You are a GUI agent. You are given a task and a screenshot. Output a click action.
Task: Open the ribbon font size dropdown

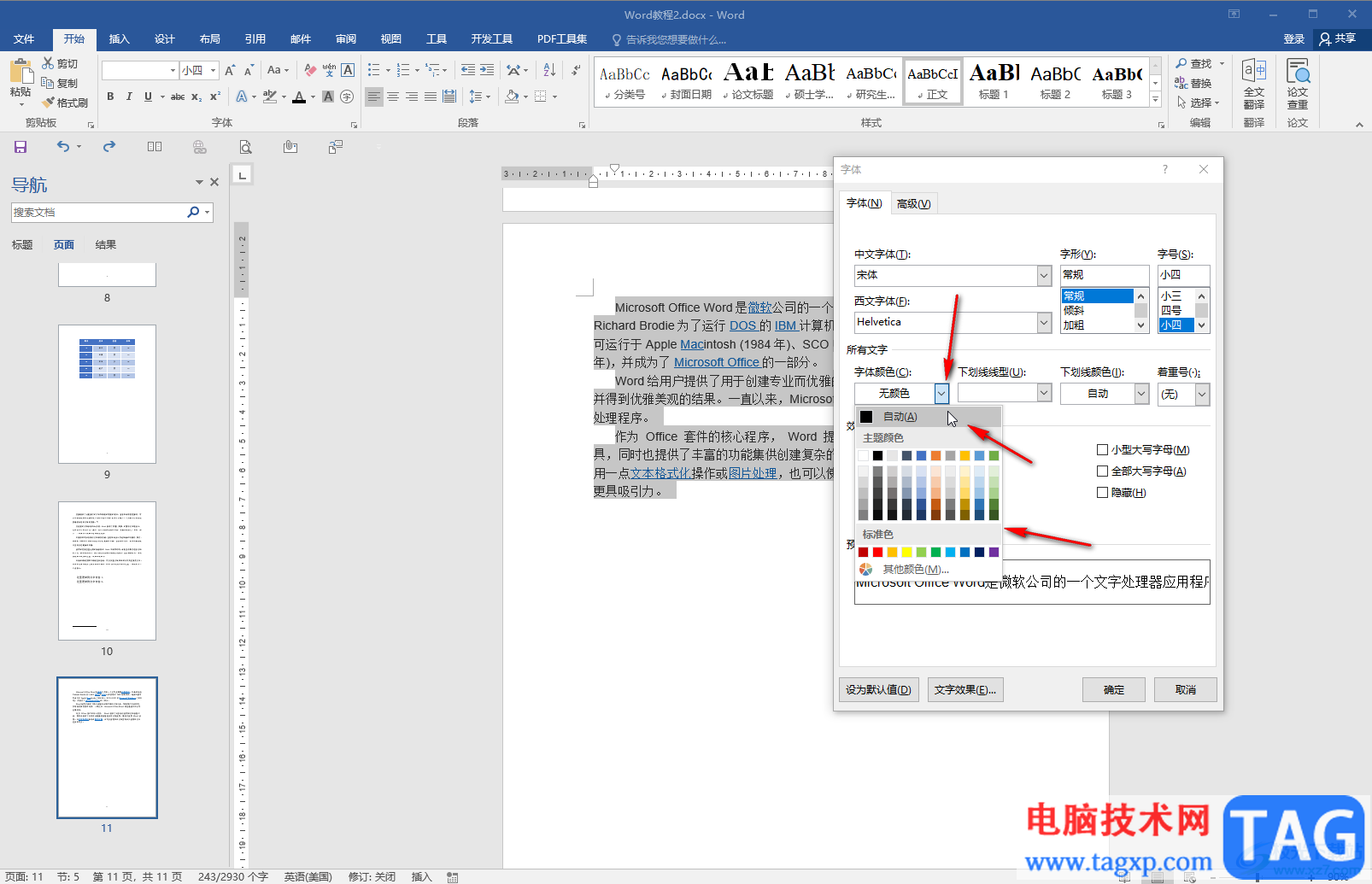(x=213, y=70)
